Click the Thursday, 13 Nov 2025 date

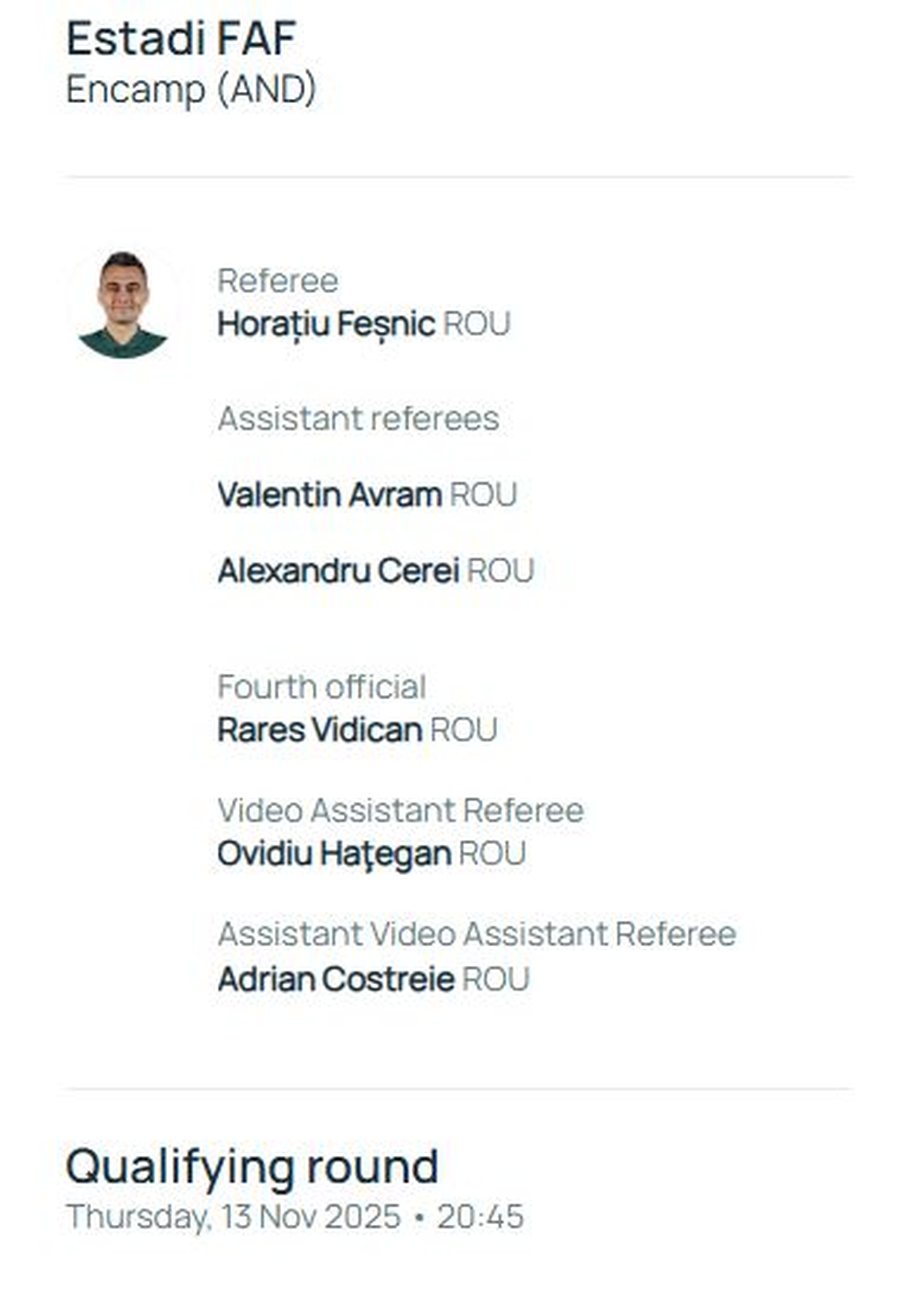[233, 1217]
